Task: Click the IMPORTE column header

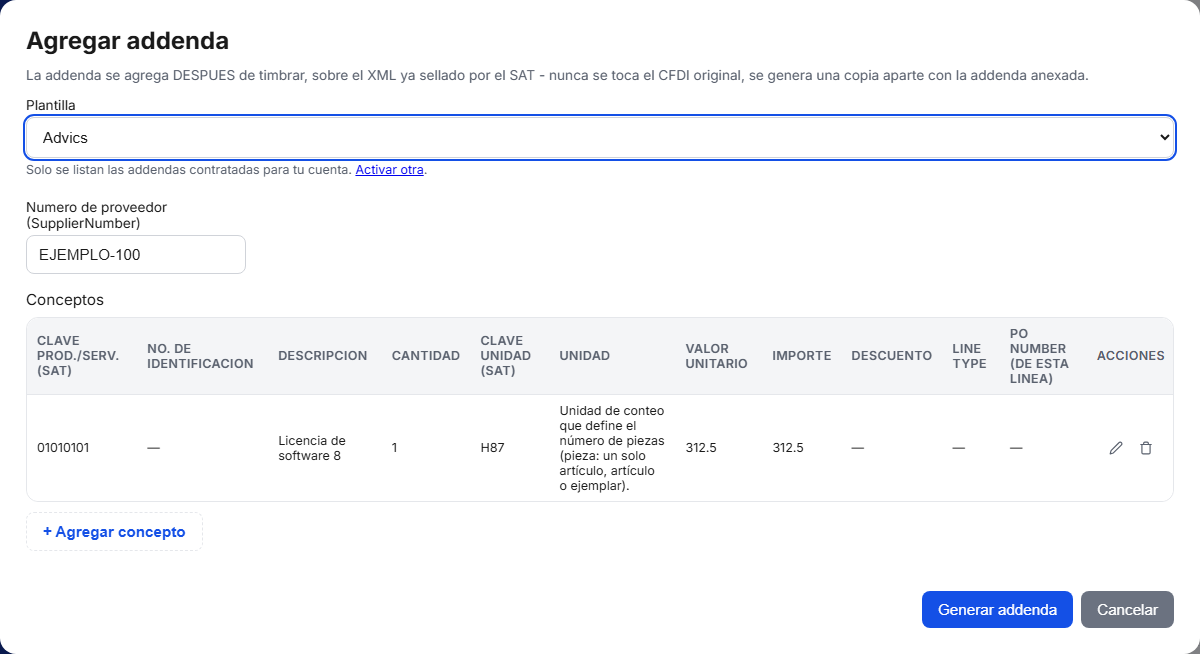Action: pos(802,356)
